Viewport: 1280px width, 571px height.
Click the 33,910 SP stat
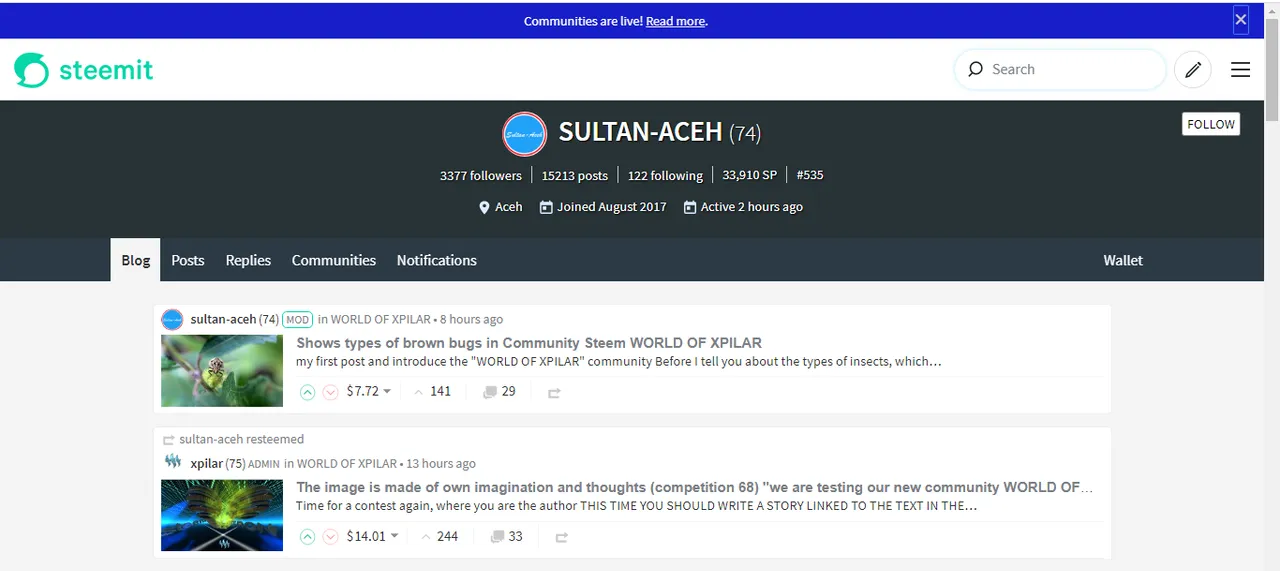750,175
